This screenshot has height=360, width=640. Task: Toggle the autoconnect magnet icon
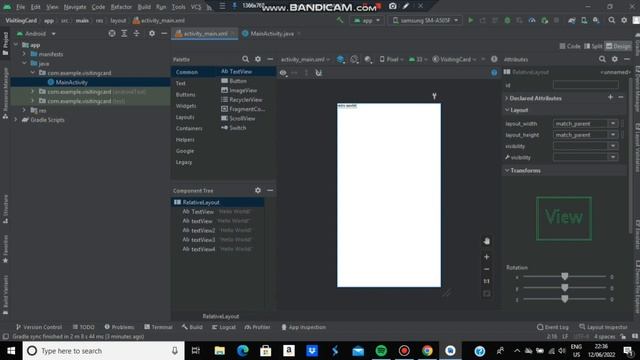[318, 73]
